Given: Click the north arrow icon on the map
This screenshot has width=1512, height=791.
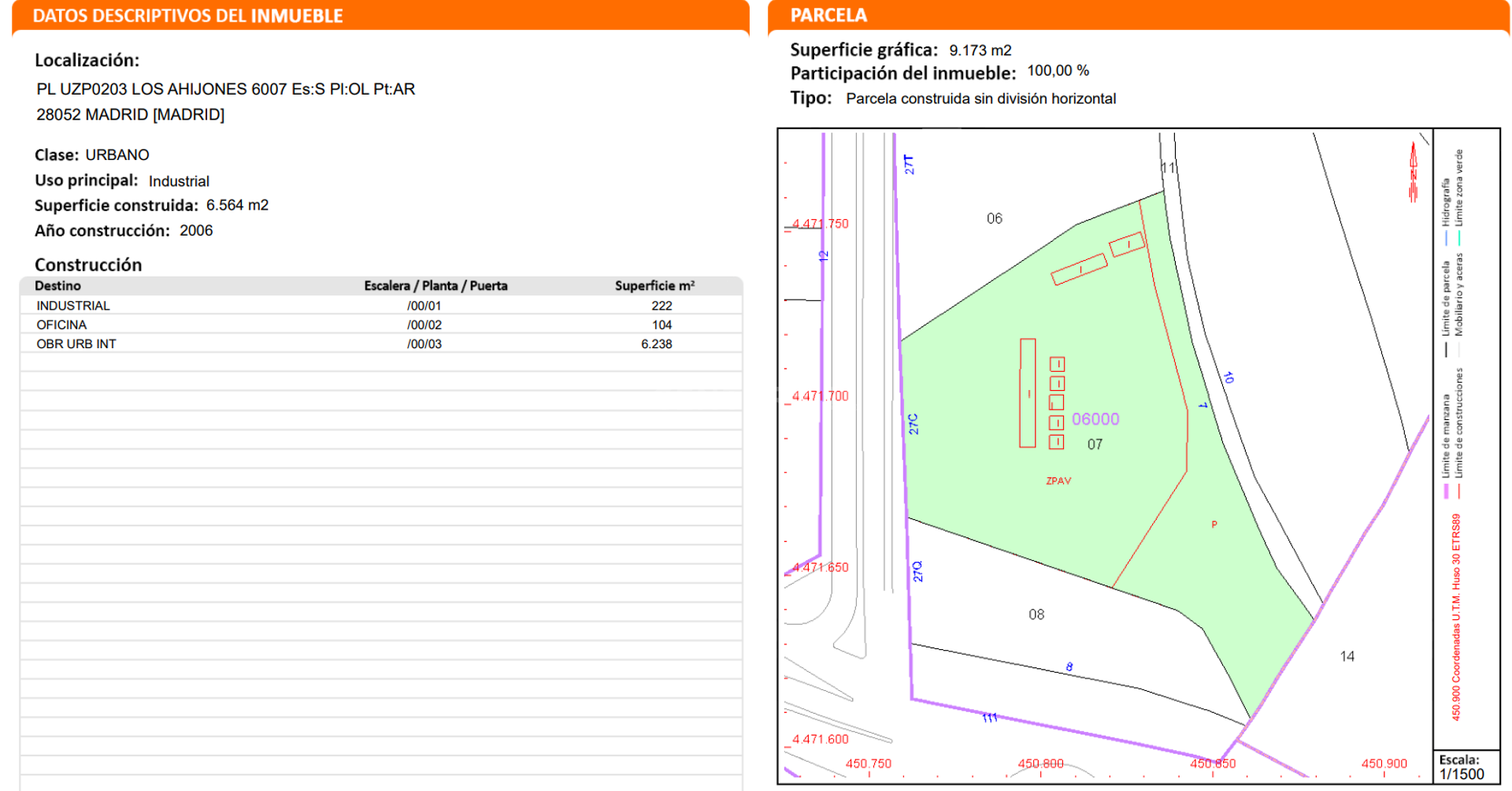Looking at the screenshot, I should point(1414,171).
